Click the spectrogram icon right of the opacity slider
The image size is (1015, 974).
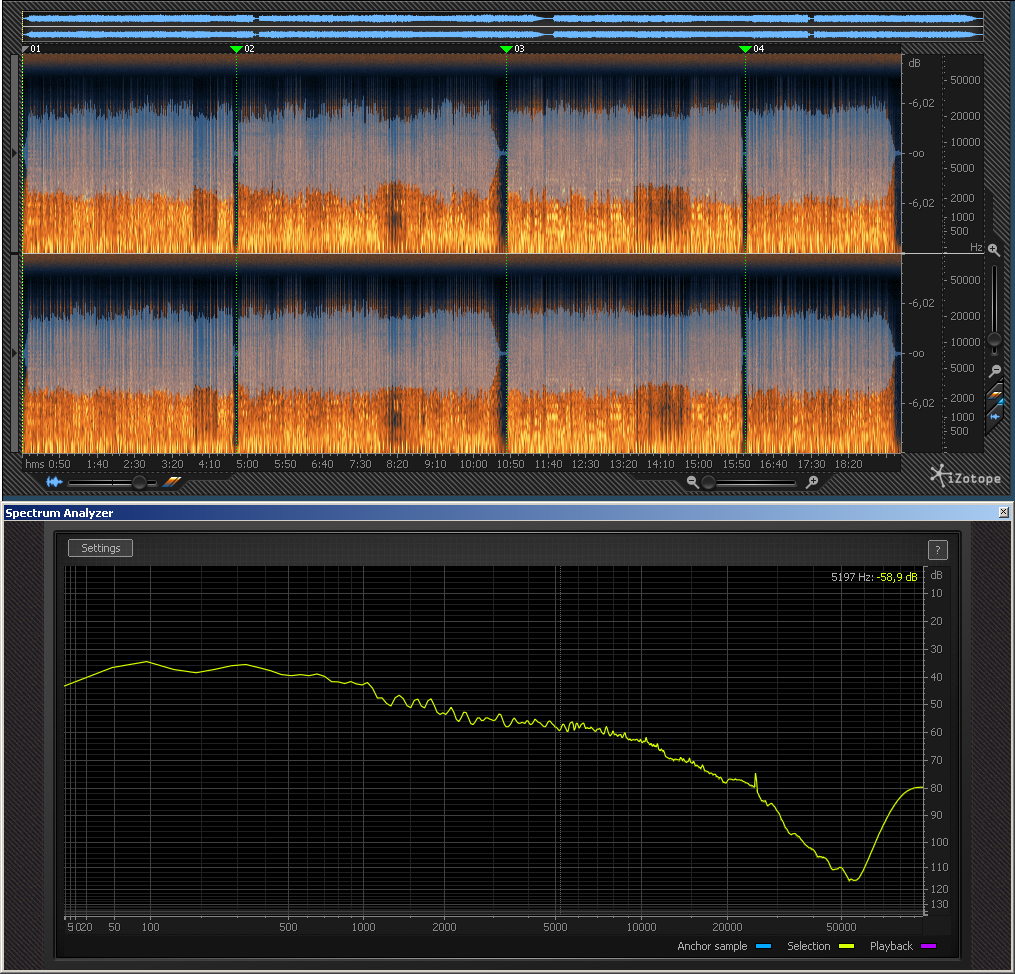coord(172,482)
